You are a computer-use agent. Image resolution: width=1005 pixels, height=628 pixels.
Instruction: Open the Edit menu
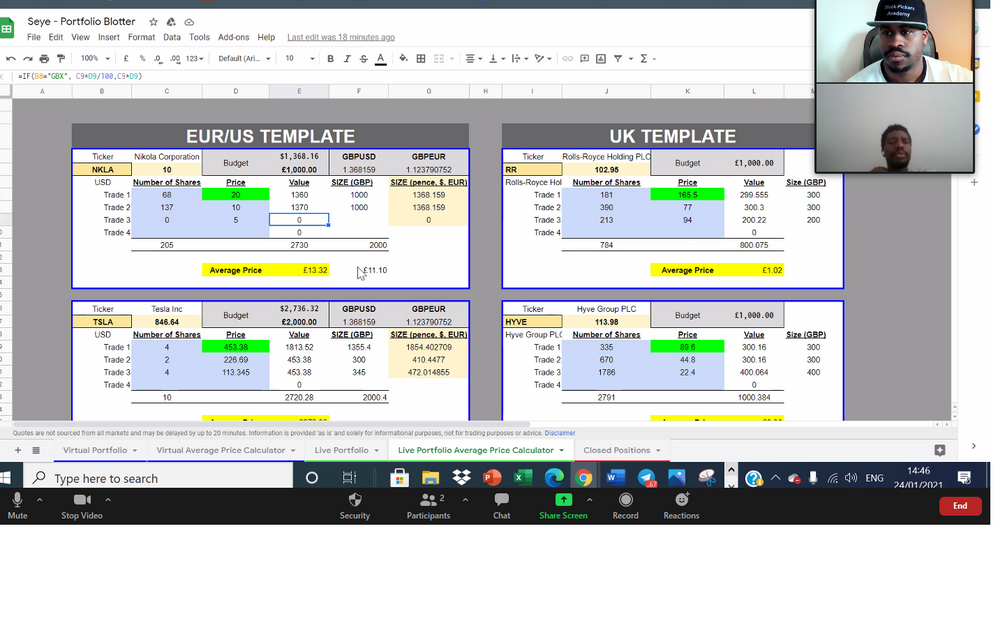(x=56, y=37)
